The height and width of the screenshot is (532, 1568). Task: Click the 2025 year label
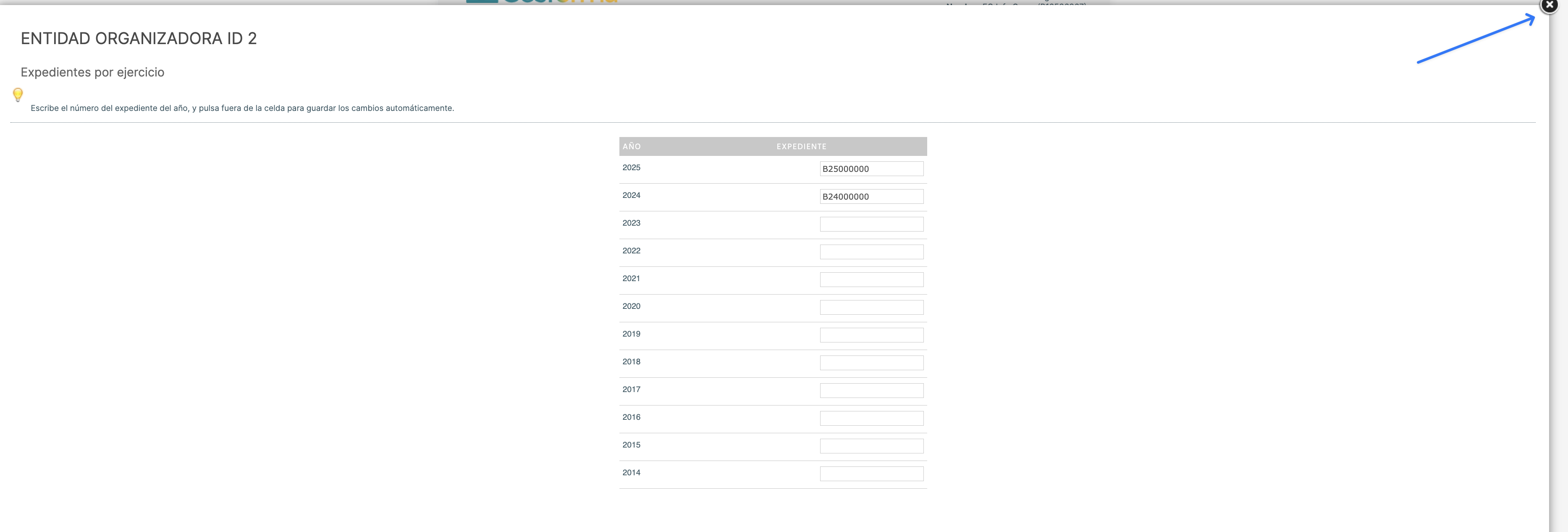click(x=631, y=168)
